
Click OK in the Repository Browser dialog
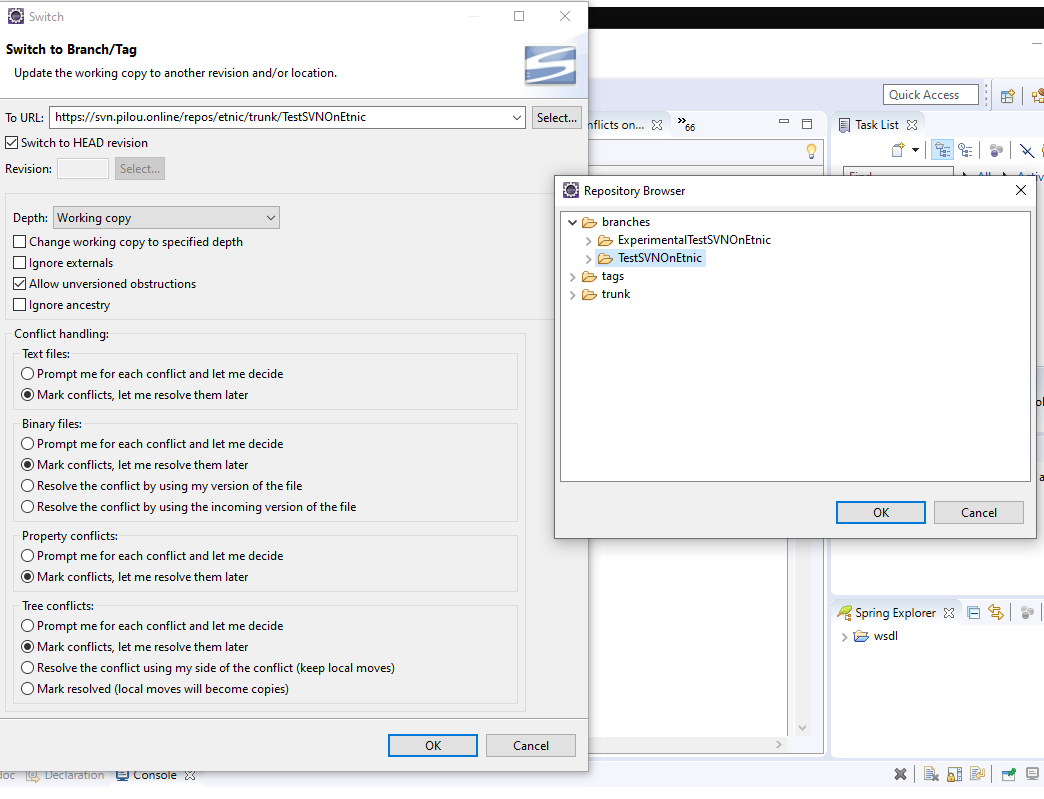[880, 512]
